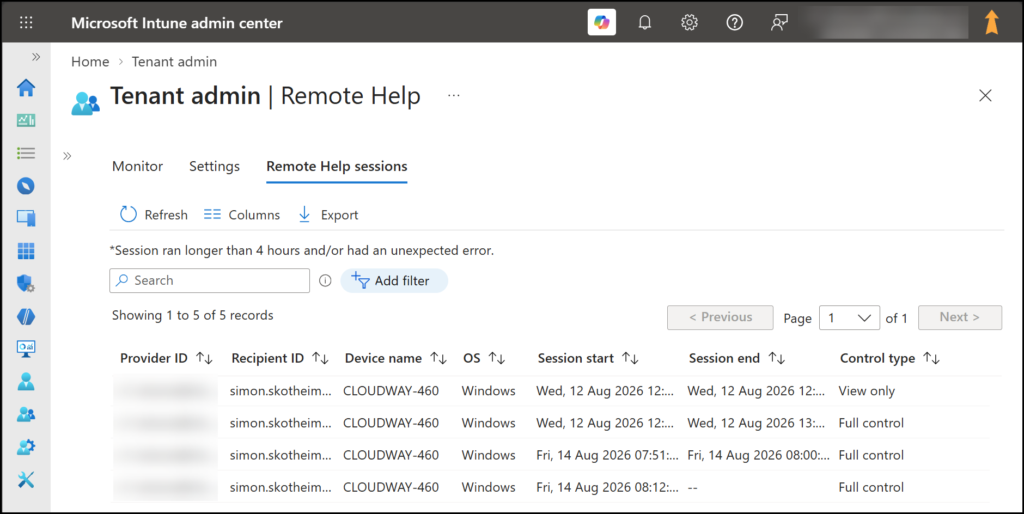1024x514 pixels.
Task: Sort by Session start column
Action: 588,359
